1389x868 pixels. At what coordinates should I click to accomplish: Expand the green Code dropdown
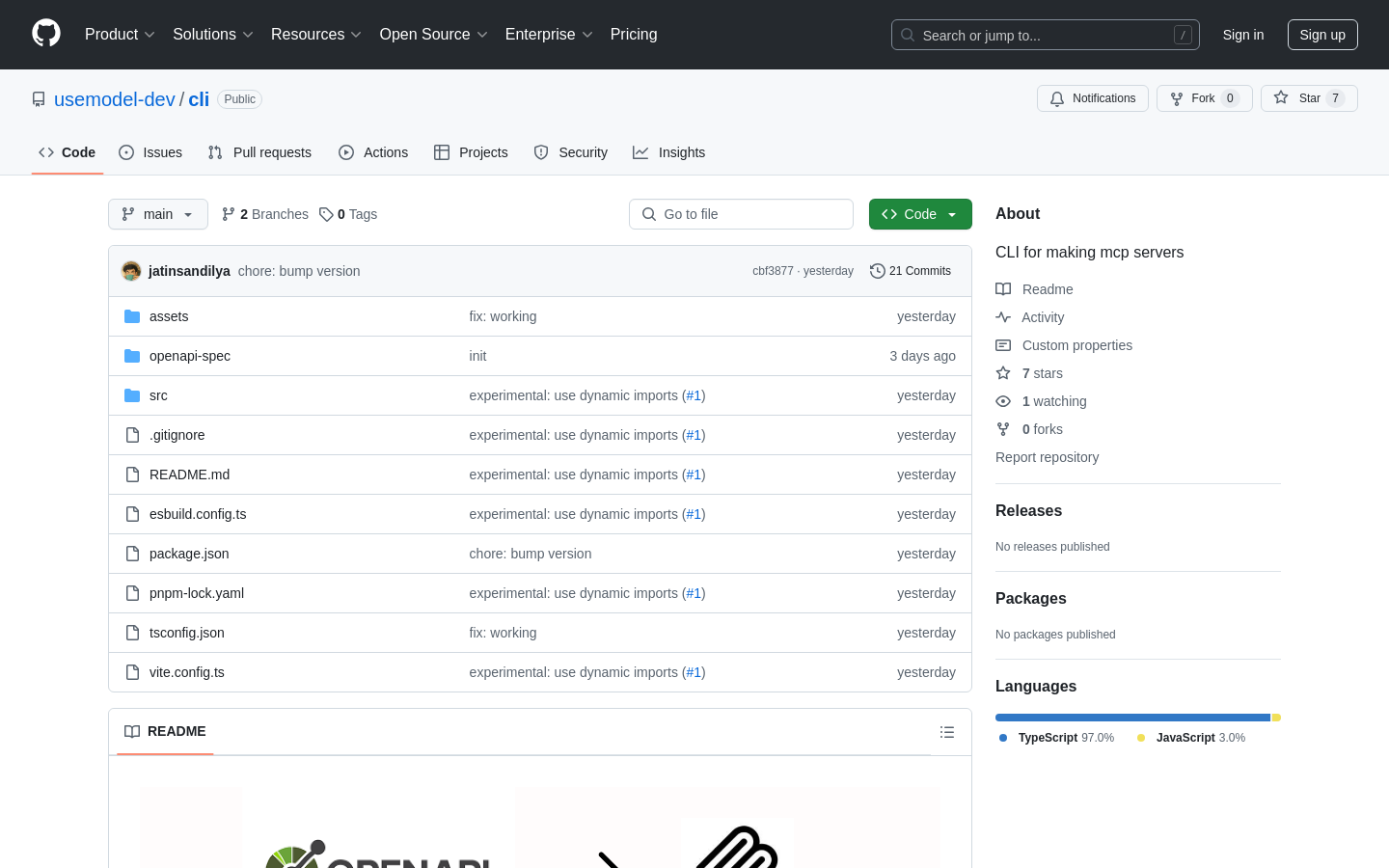click(919, 214)
